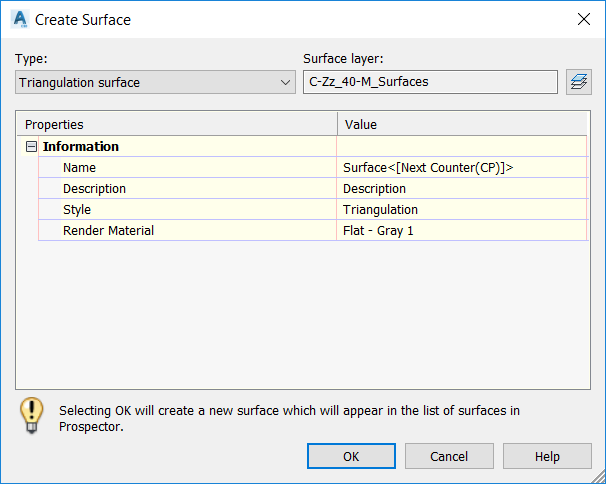606x484 pixels.
Task: Click the Properties column header
Action: click(176, 125)
